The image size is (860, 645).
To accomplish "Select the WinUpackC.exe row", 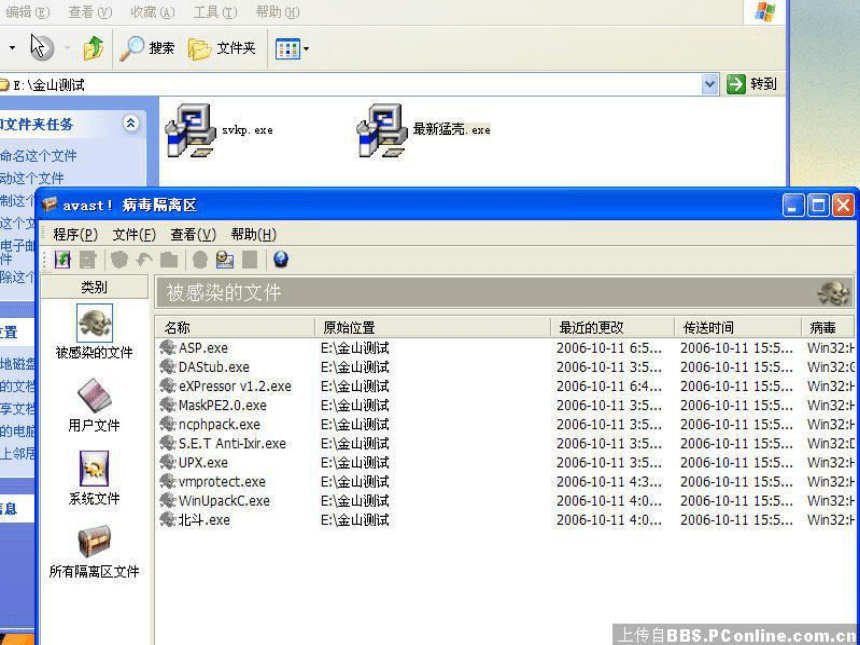I will [507, 501].
